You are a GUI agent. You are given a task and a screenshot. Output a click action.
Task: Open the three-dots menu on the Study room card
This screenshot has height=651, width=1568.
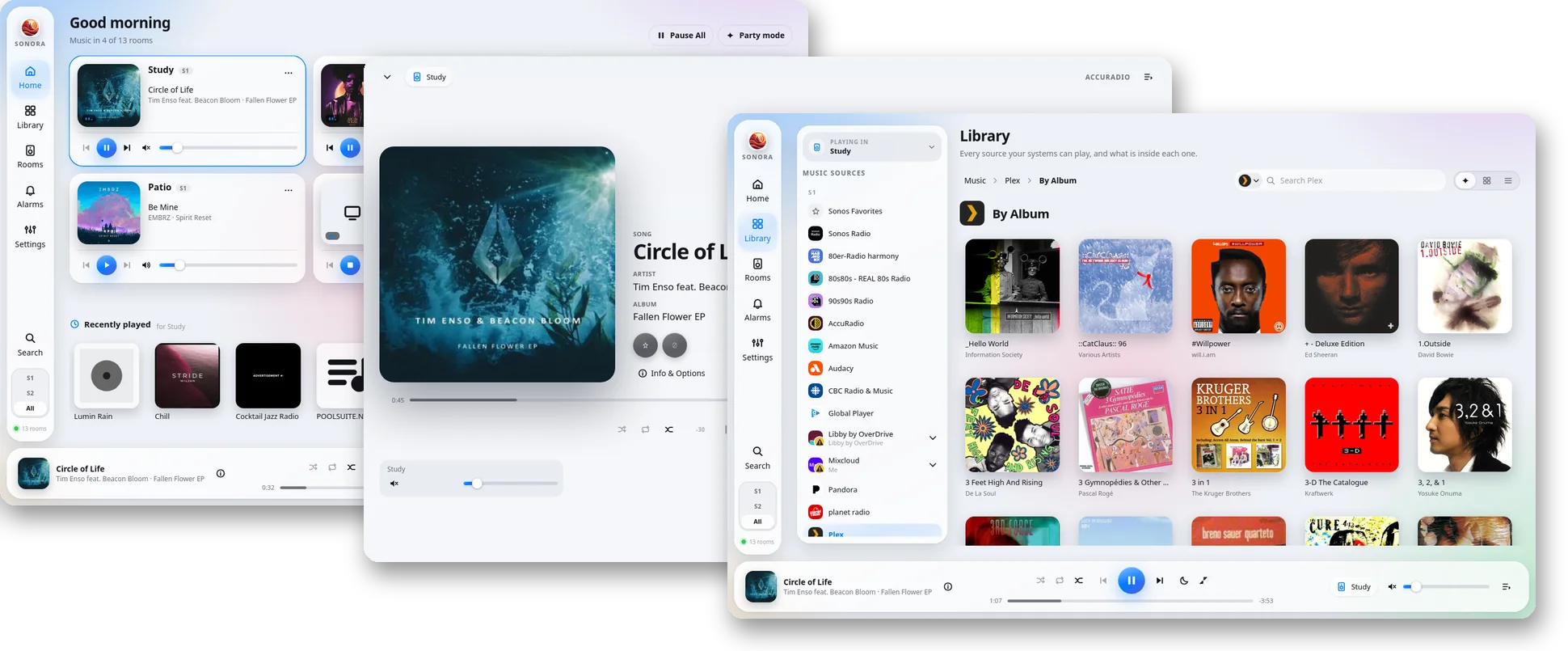[x=289, y=73]
